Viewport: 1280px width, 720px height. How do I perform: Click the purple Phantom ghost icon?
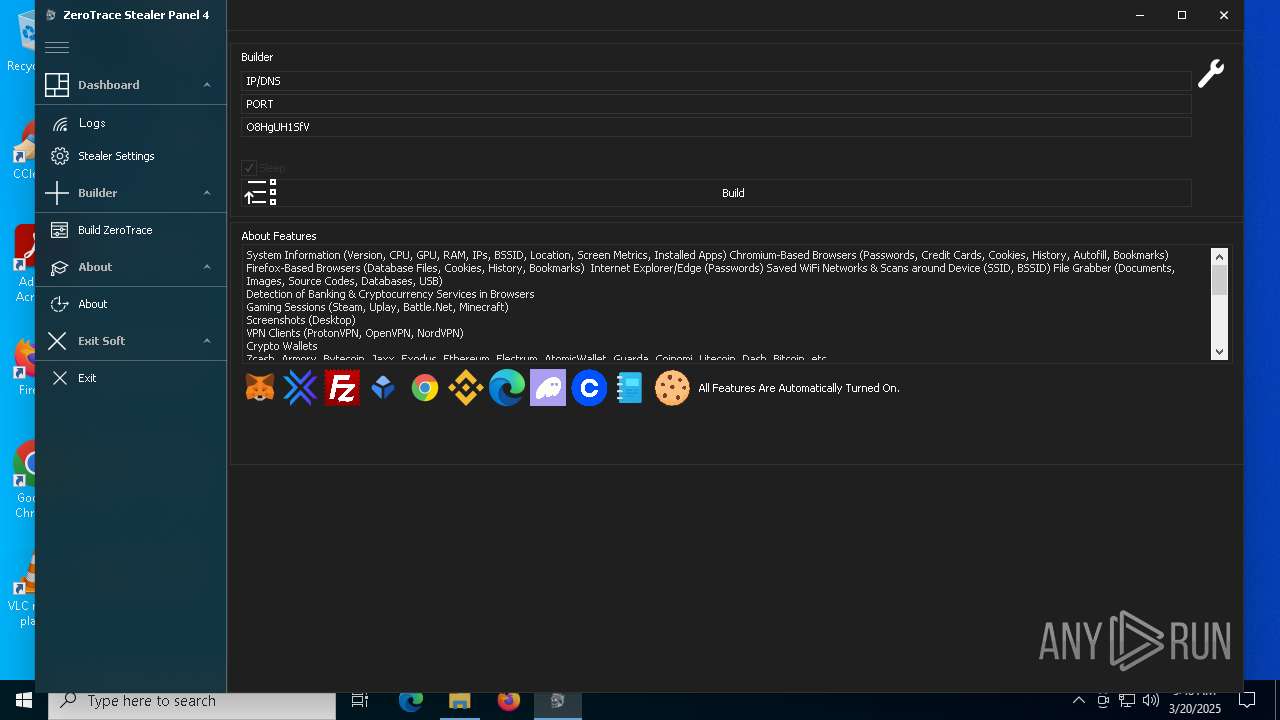pos(548,388)
